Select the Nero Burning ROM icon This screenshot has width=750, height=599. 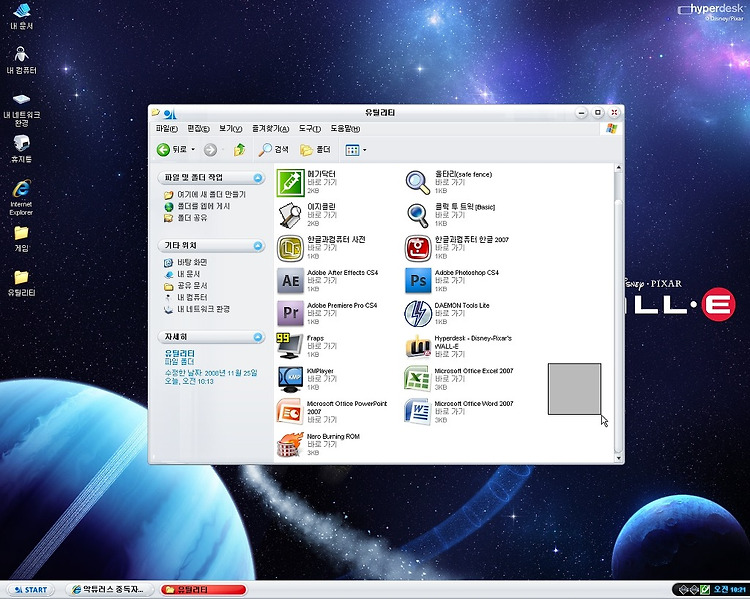point(290,444)
